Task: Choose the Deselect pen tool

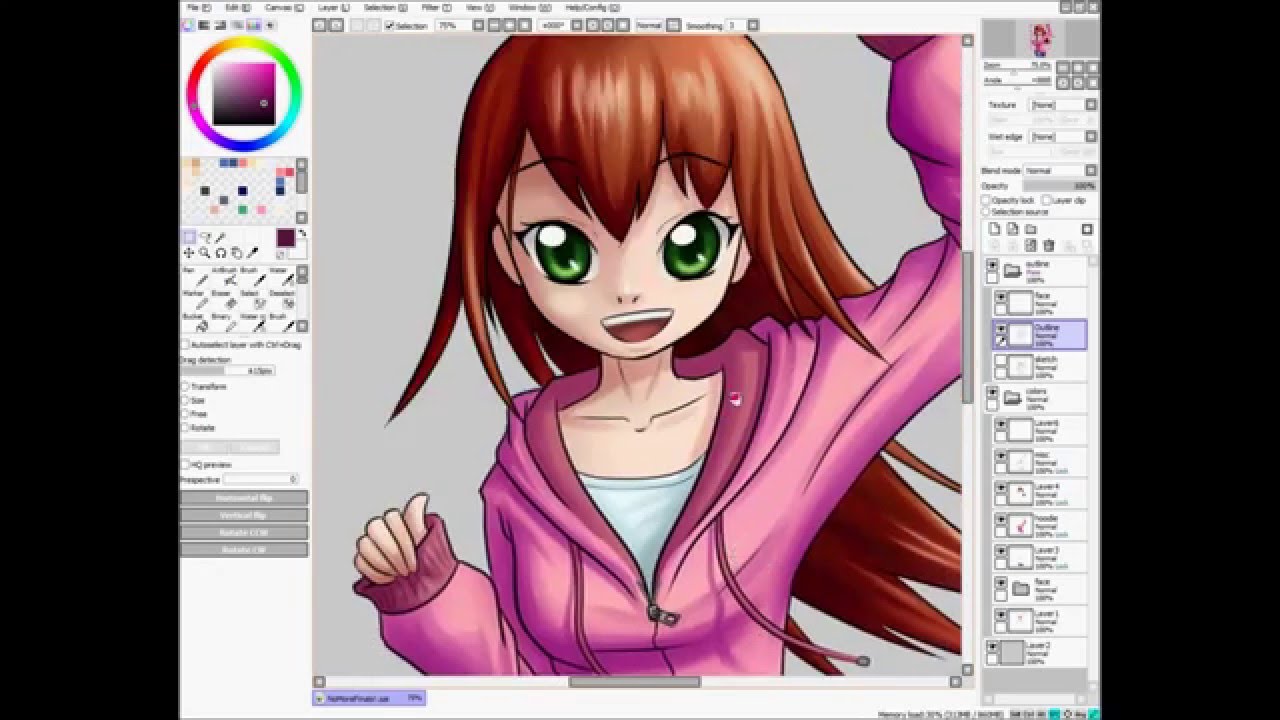Action: point(283,300)
